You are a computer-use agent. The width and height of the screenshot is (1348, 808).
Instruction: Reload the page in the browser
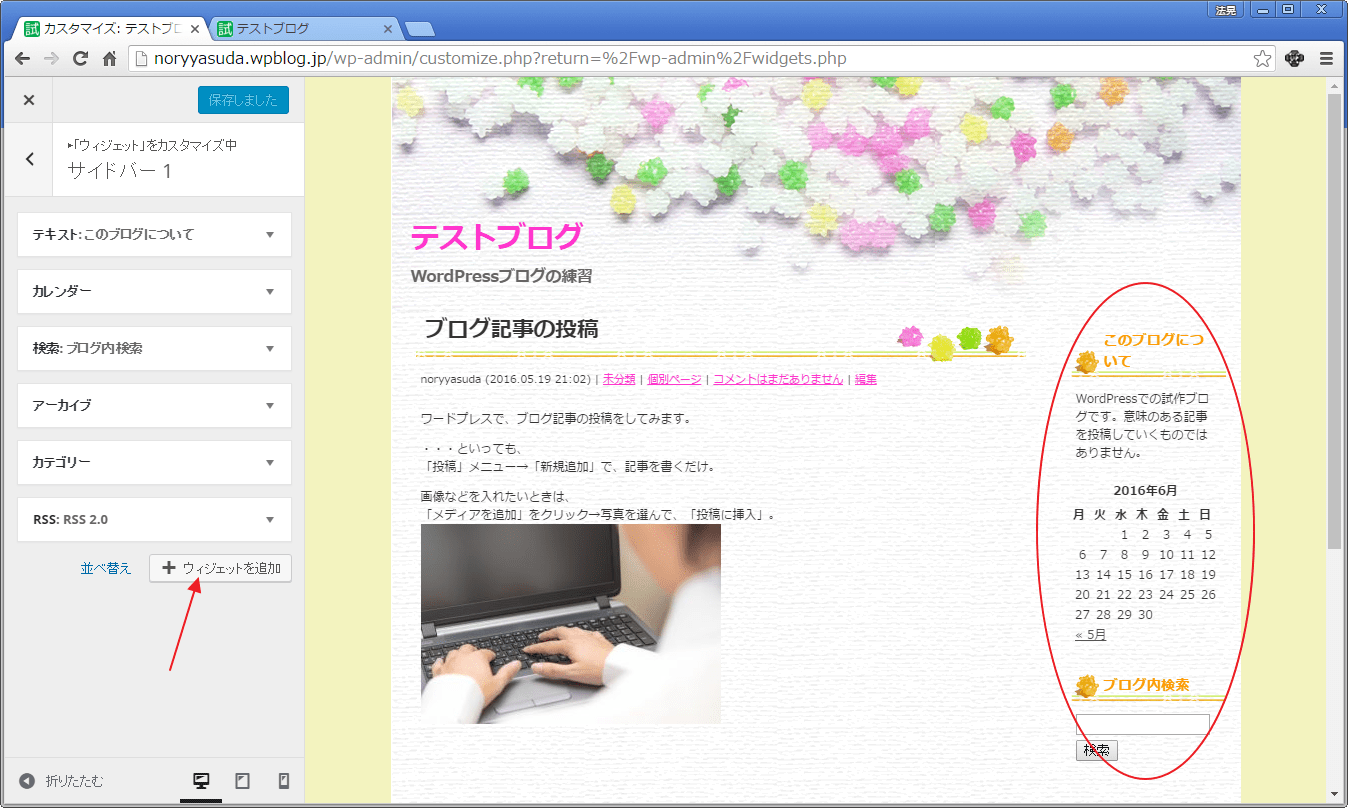pyautogui.click(x=80, y=58)
